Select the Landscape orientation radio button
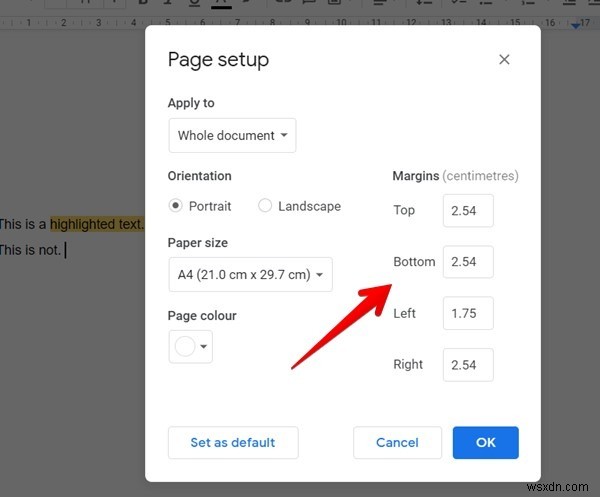The image size is (600, 497). [265, 205]
